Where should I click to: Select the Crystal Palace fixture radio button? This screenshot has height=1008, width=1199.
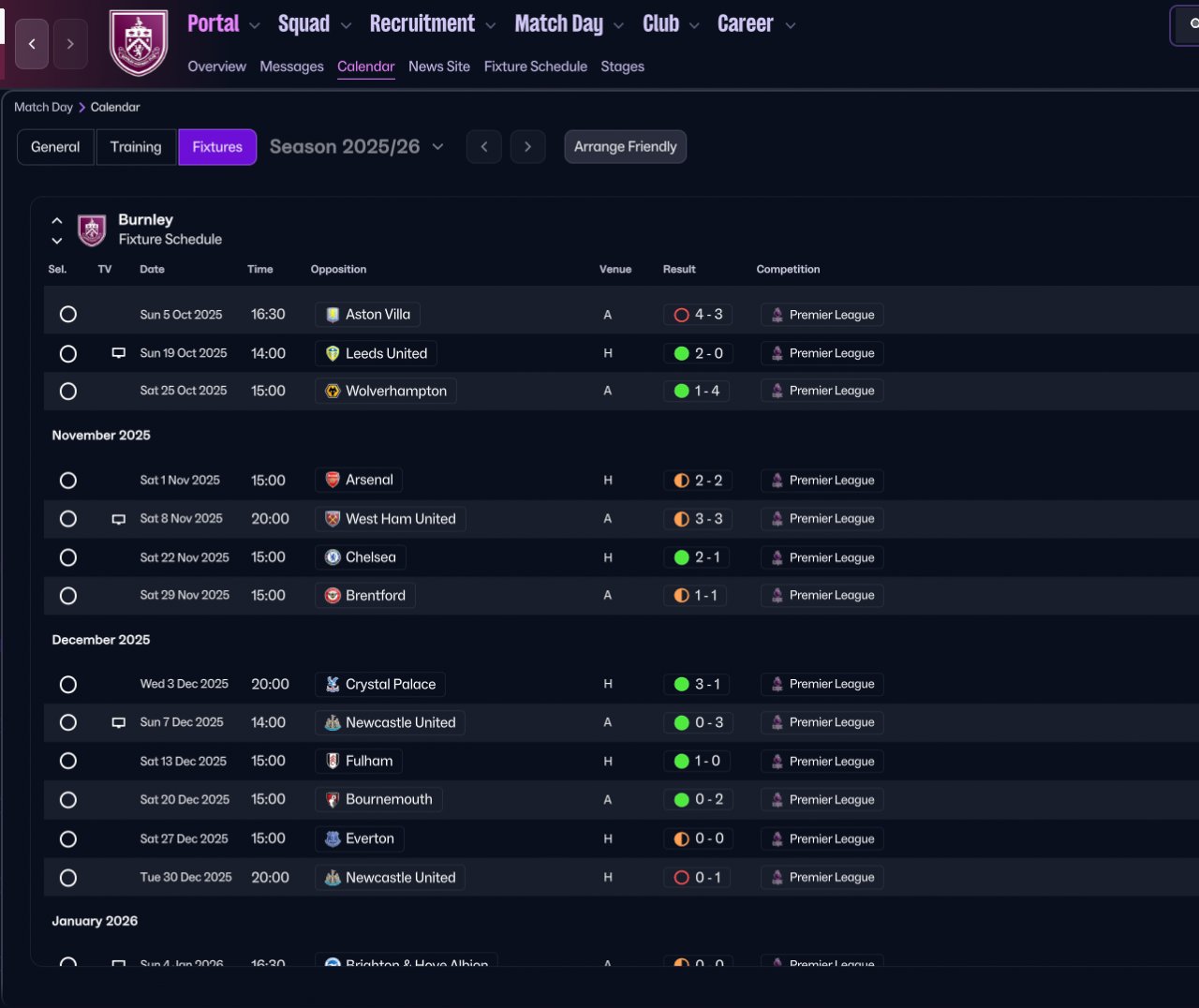click(68, 685)
